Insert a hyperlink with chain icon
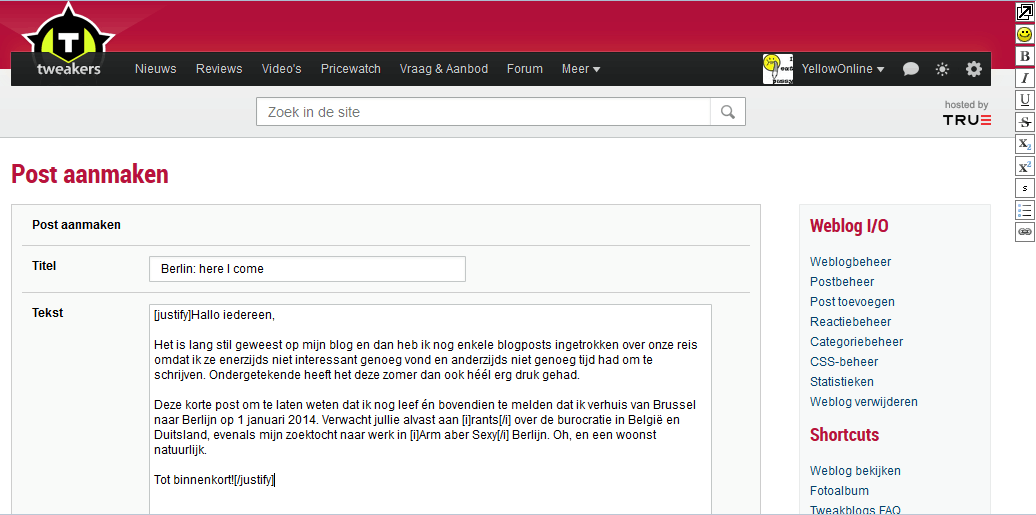The height and width of the screenshot is (515, 1036). (x=1025, y=232)
